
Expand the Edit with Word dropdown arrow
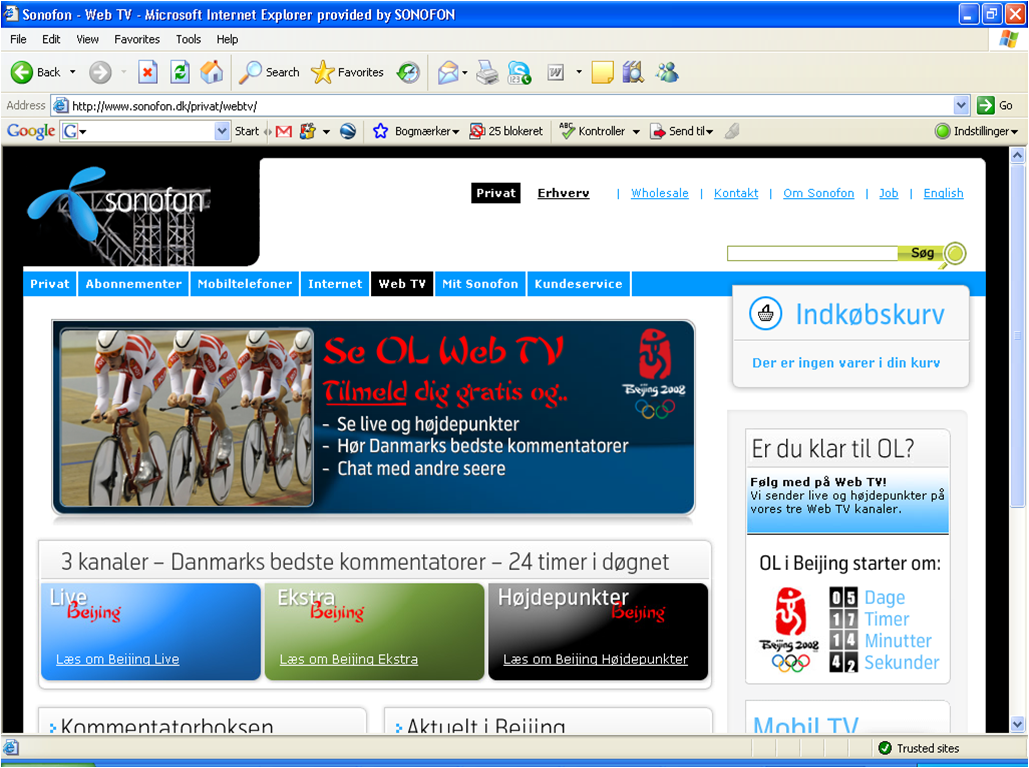point(579,72)
